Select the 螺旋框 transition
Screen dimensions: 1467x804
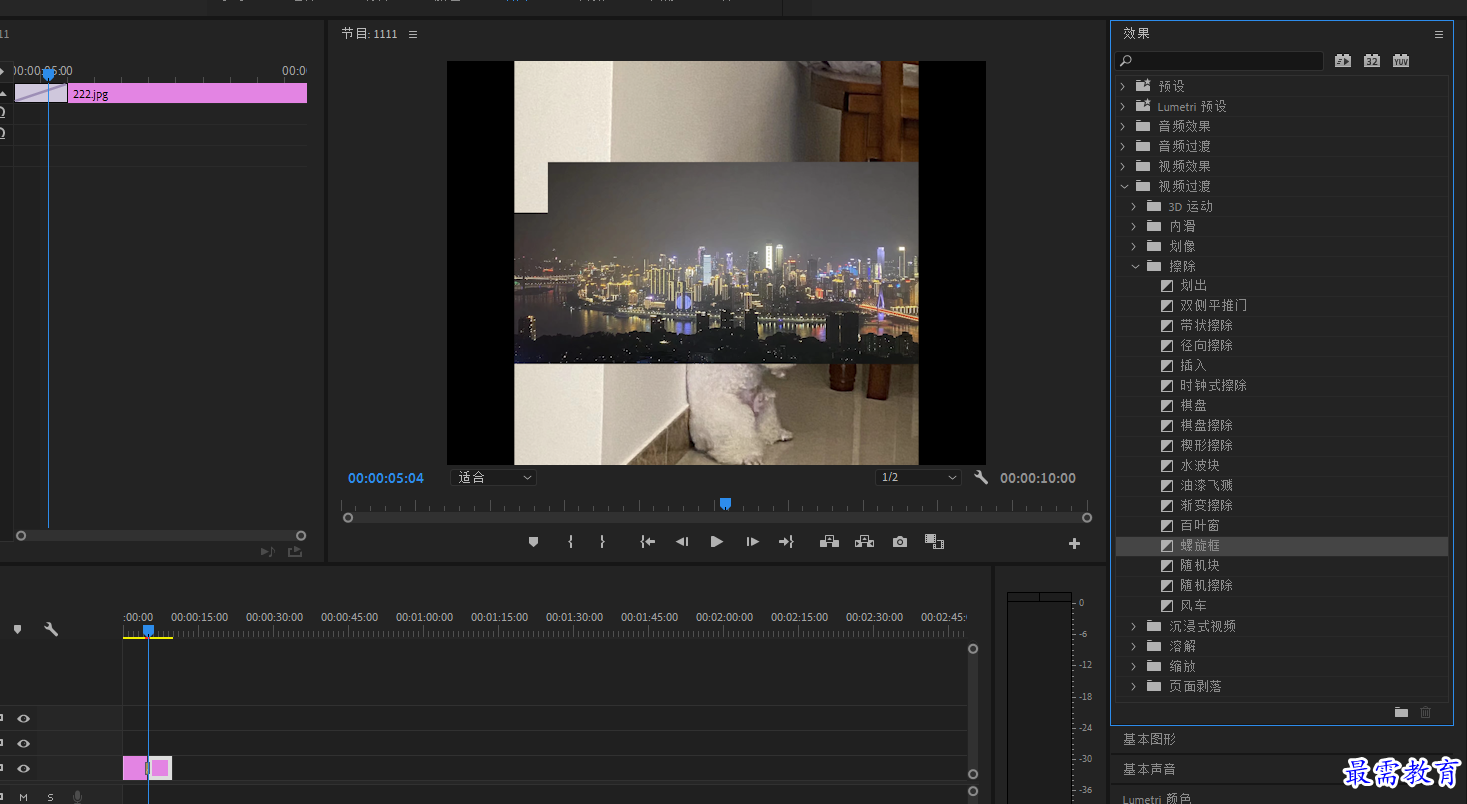coord(1200,545)
